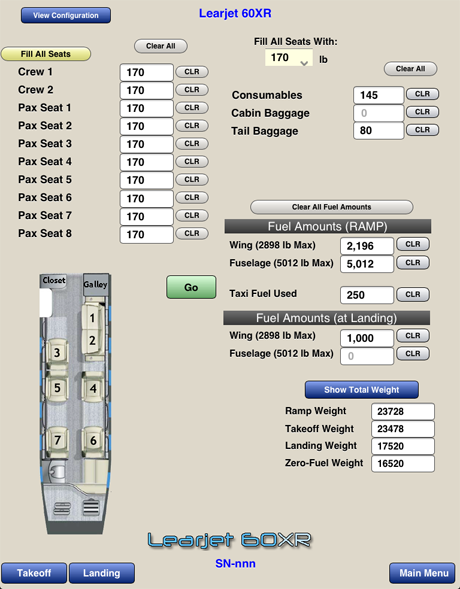Open the Fill All Seats With 170 dropdown
This screenshot has width=460, height=589.
(289, 57)
